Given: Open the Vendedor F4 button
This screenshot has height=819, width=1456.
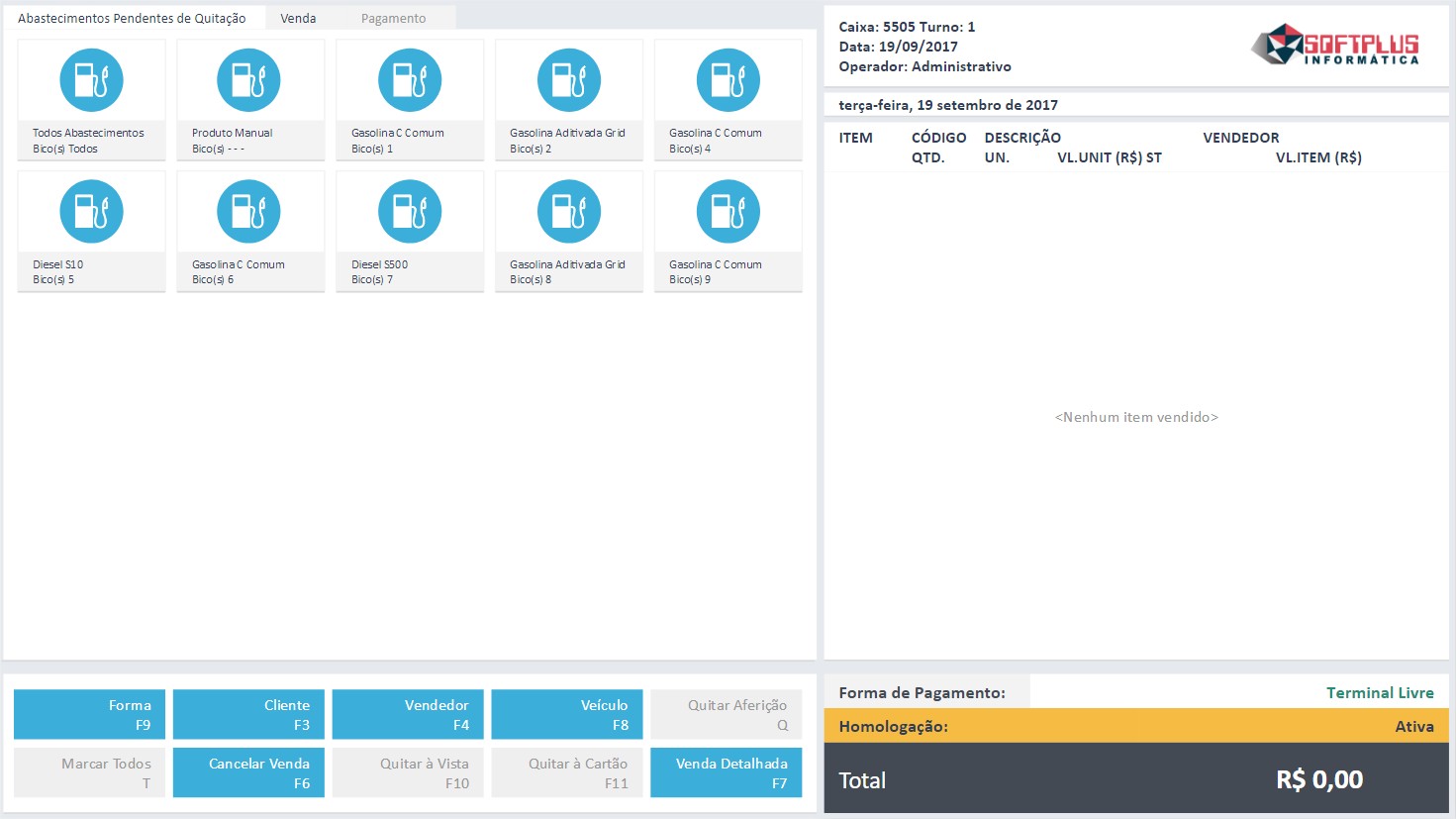Looking at the screenshot, I should [x=408, y=714].
